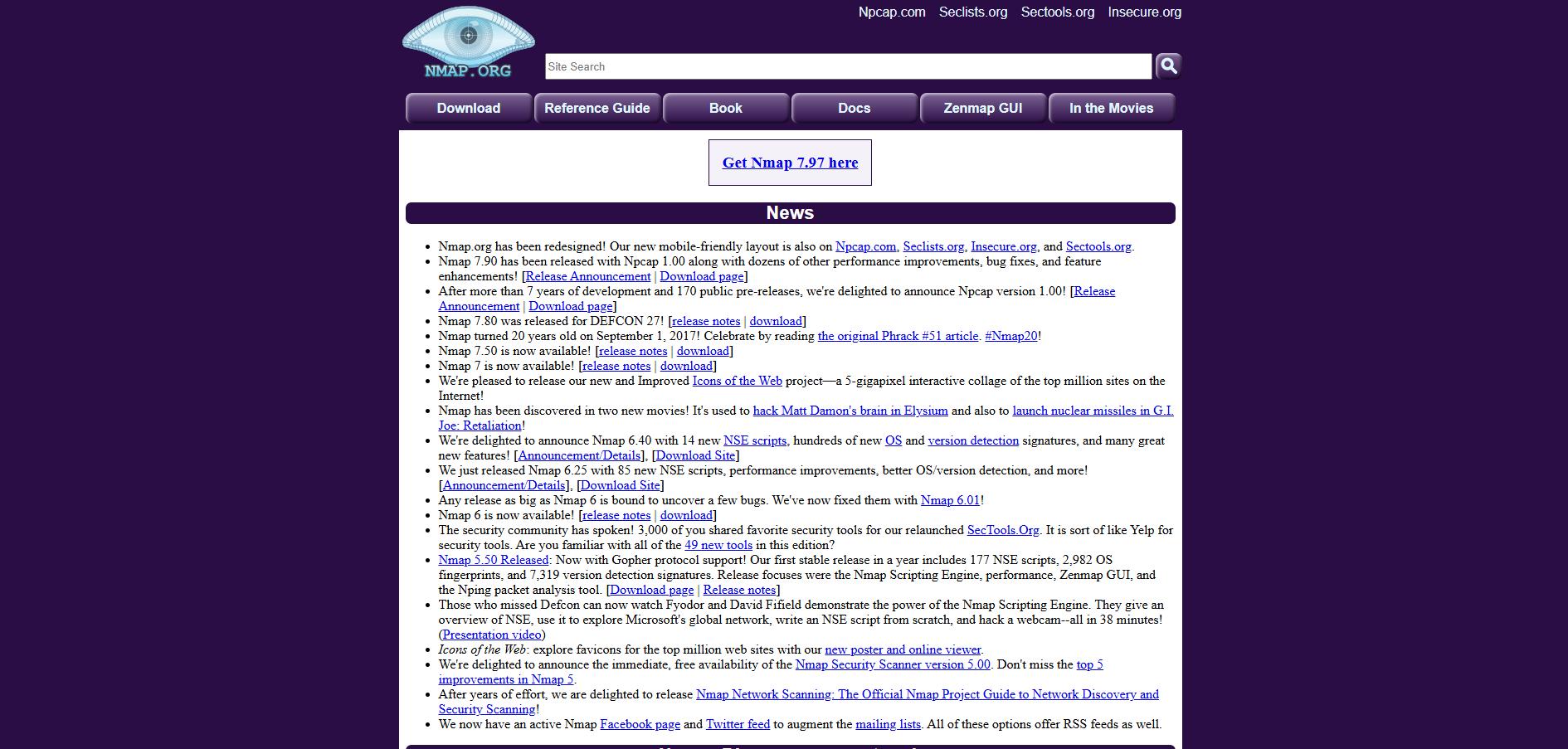Click the Nmap.org eye logo
The image size is (1568, 749).
tap(469, 43)
